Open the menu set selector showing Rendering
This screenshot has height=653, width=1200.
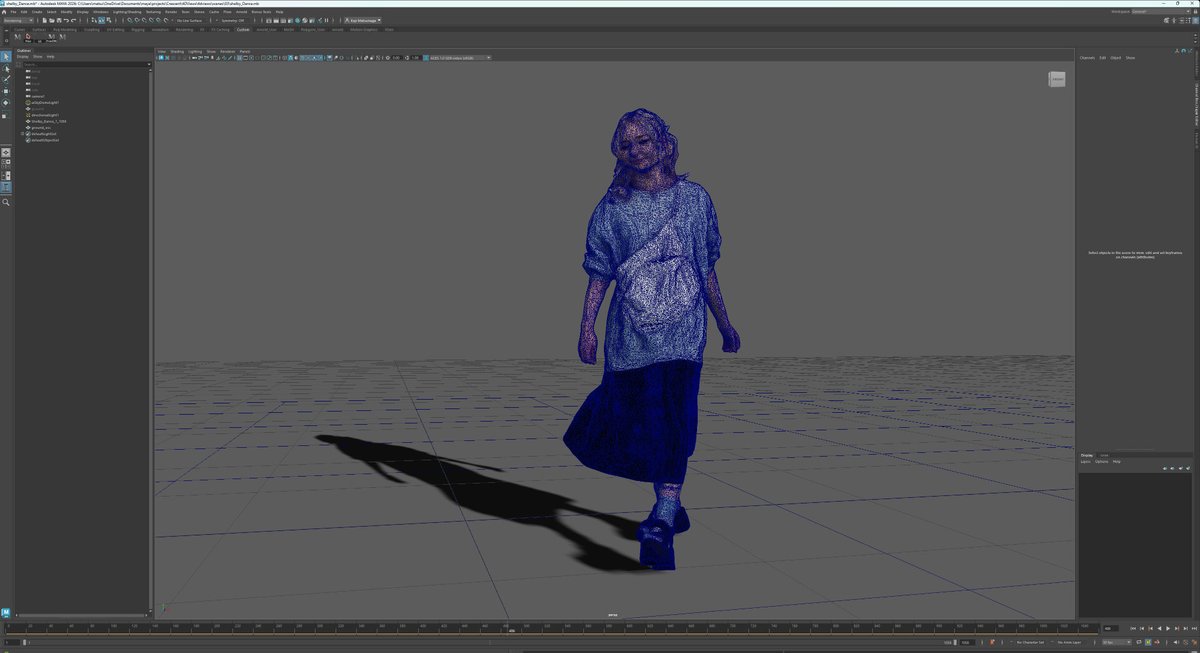[17, 20]
